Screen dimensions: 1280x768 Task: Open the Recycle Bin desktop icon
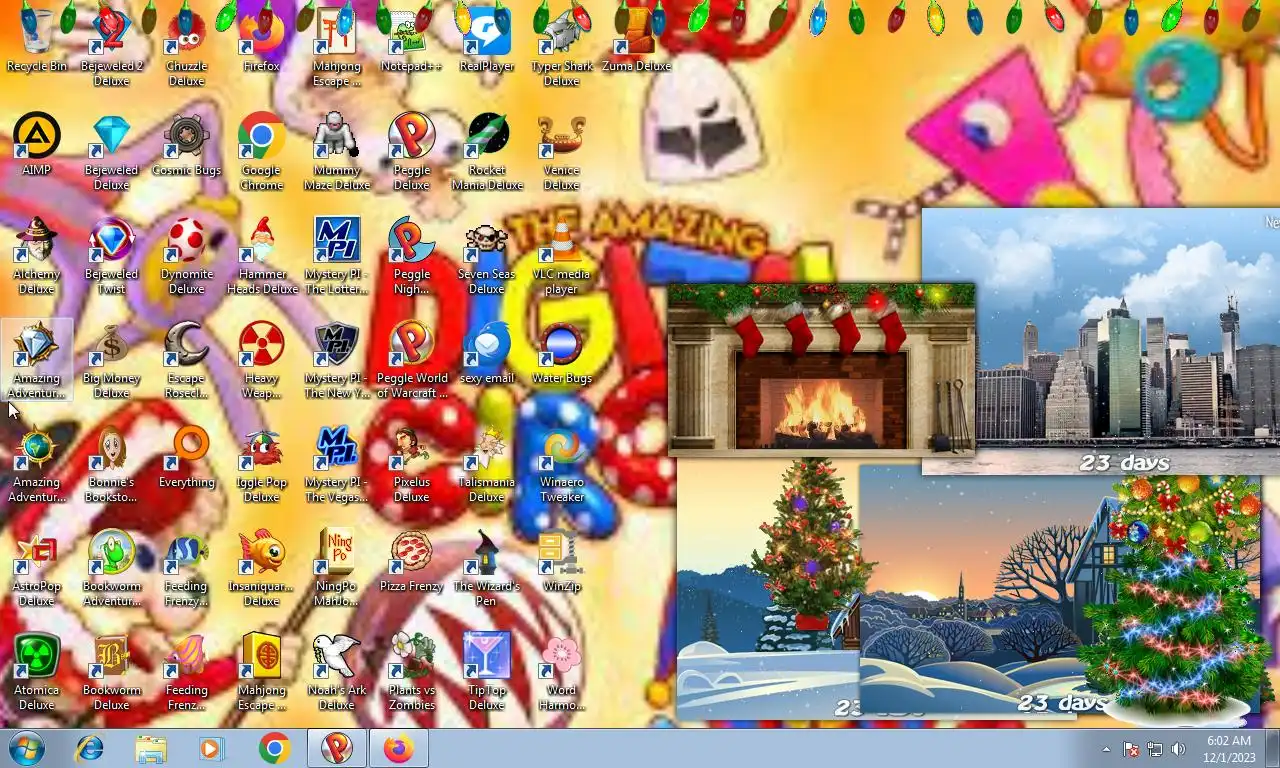37,41
